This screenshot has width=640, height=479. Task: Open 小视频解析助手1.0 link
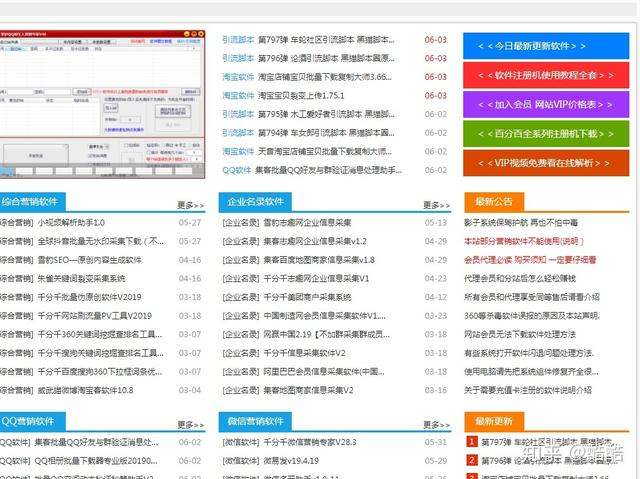(71, 223)
